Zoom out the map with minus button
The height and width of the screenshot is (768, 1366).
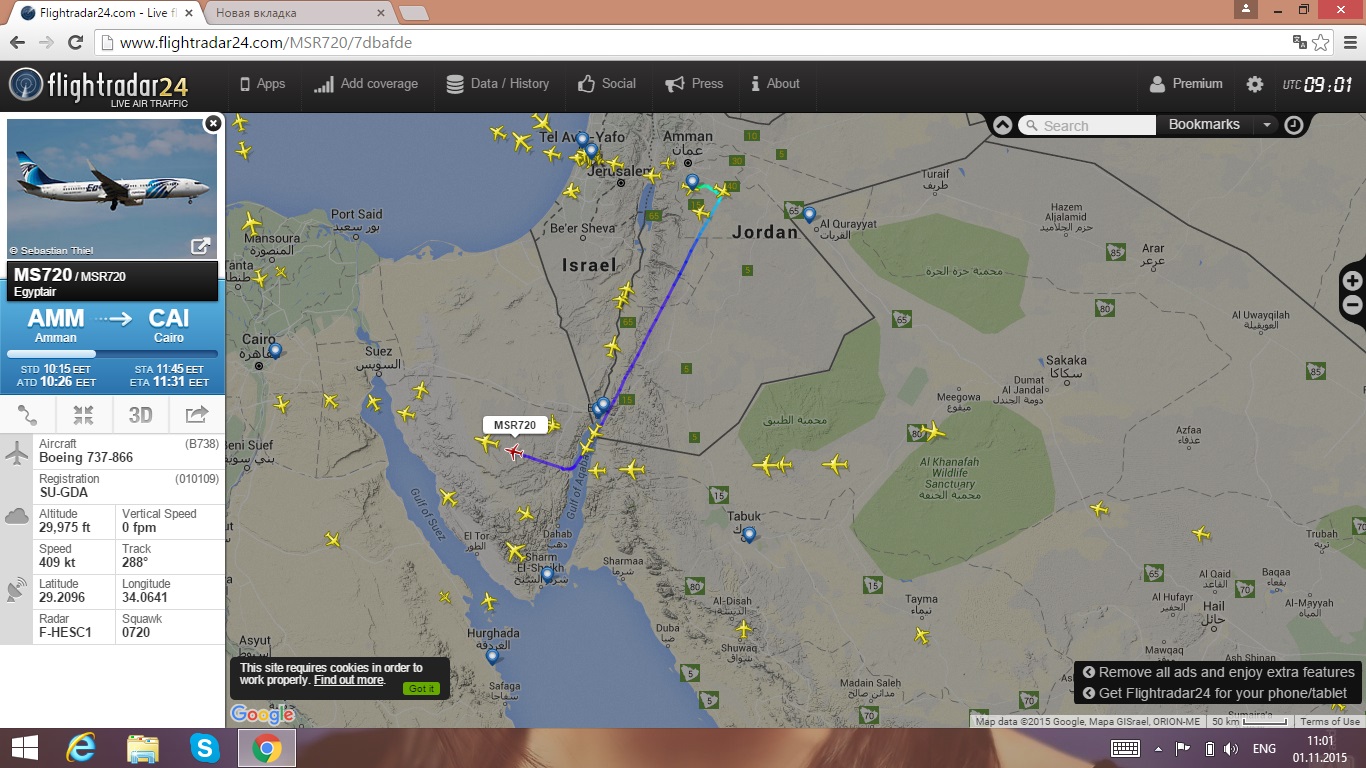[1353, 305]
